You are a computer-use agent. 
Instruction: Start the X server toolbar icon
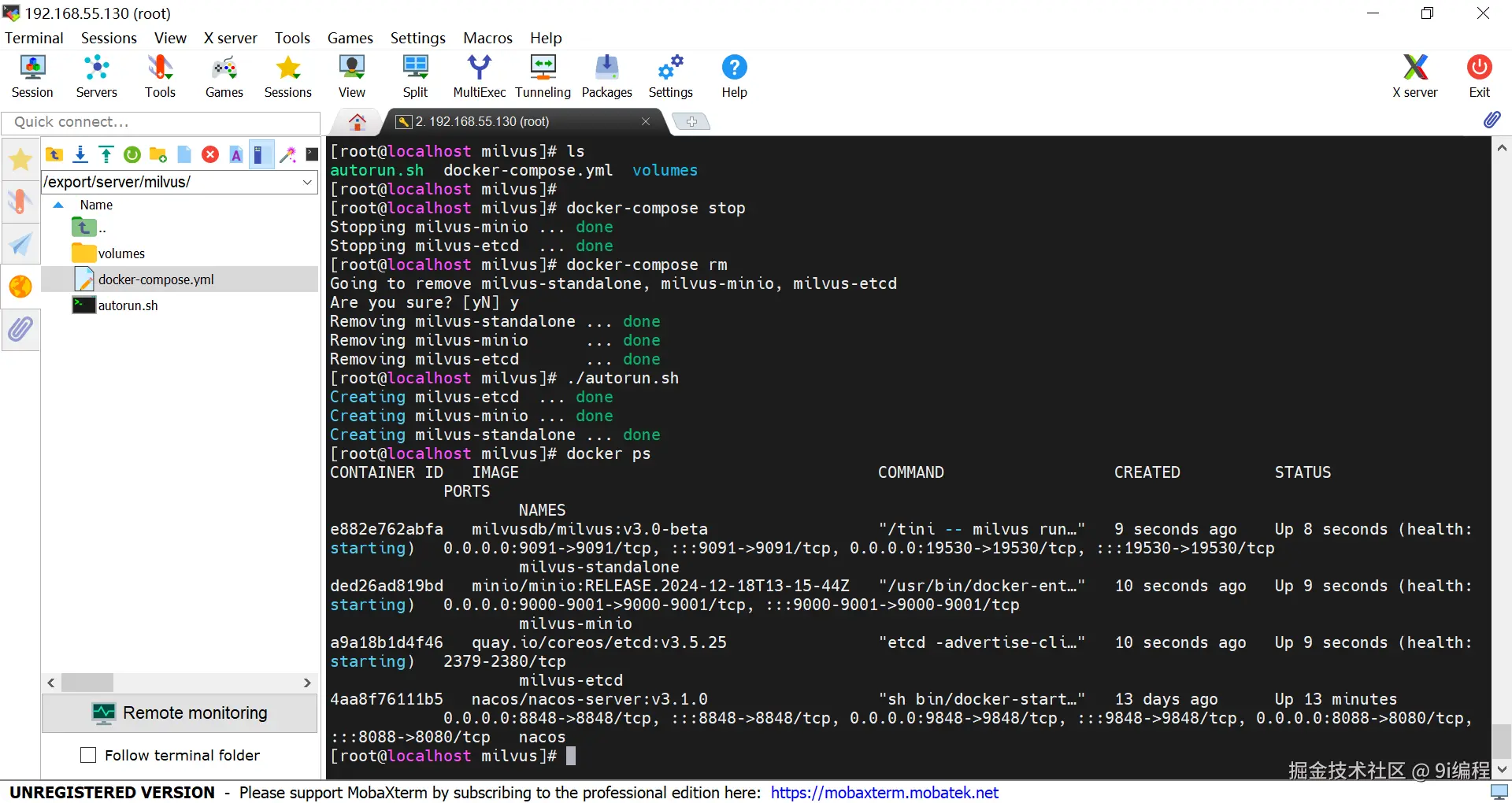click(1415, 76)
